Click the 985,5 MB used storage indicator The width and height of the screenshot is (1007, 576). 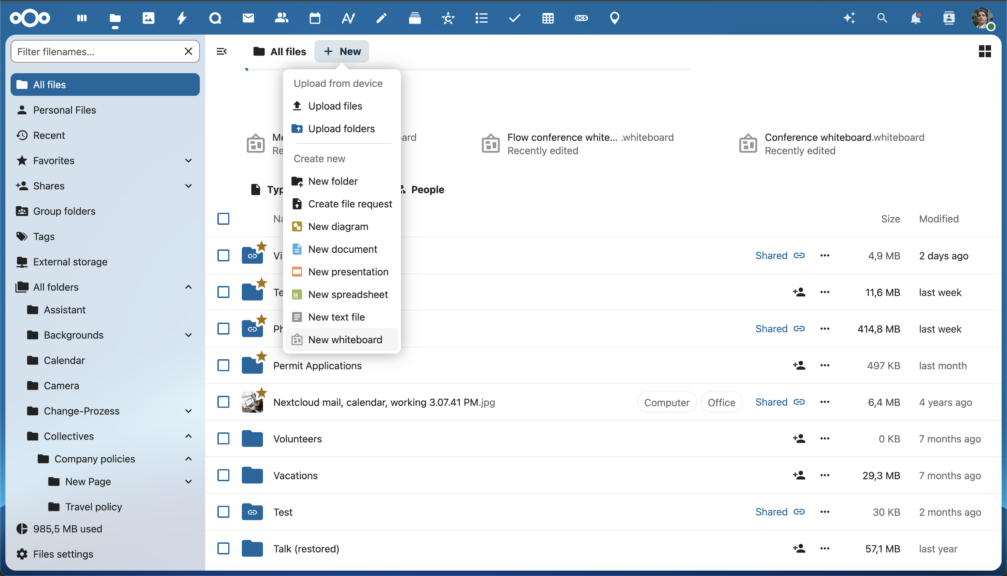[x=66, y=529]
